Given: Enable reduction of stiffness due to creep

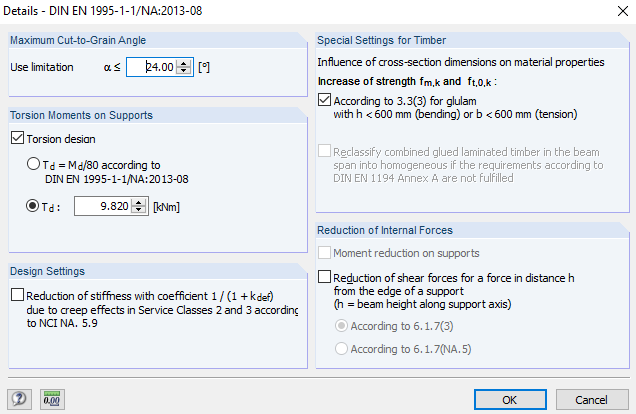Looking at the screenshot, I should pos(18,295).
